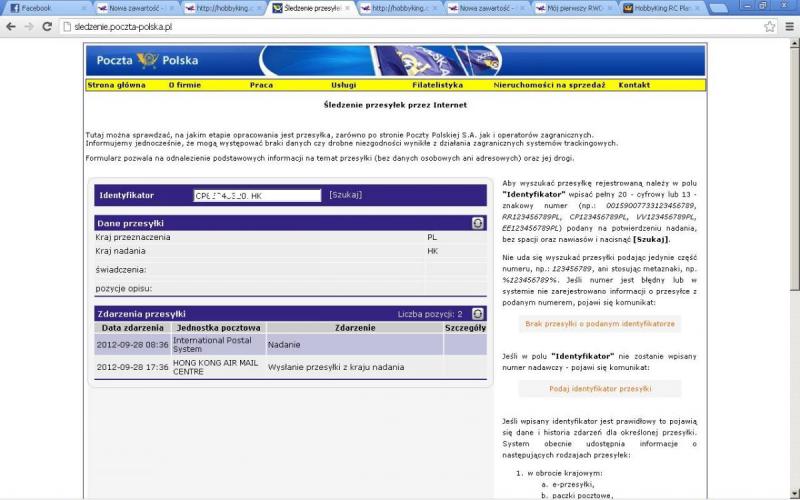Open Nieruchomości na sprzedaż menu item
Screen dimensions: 800x500
pos(549,85)
